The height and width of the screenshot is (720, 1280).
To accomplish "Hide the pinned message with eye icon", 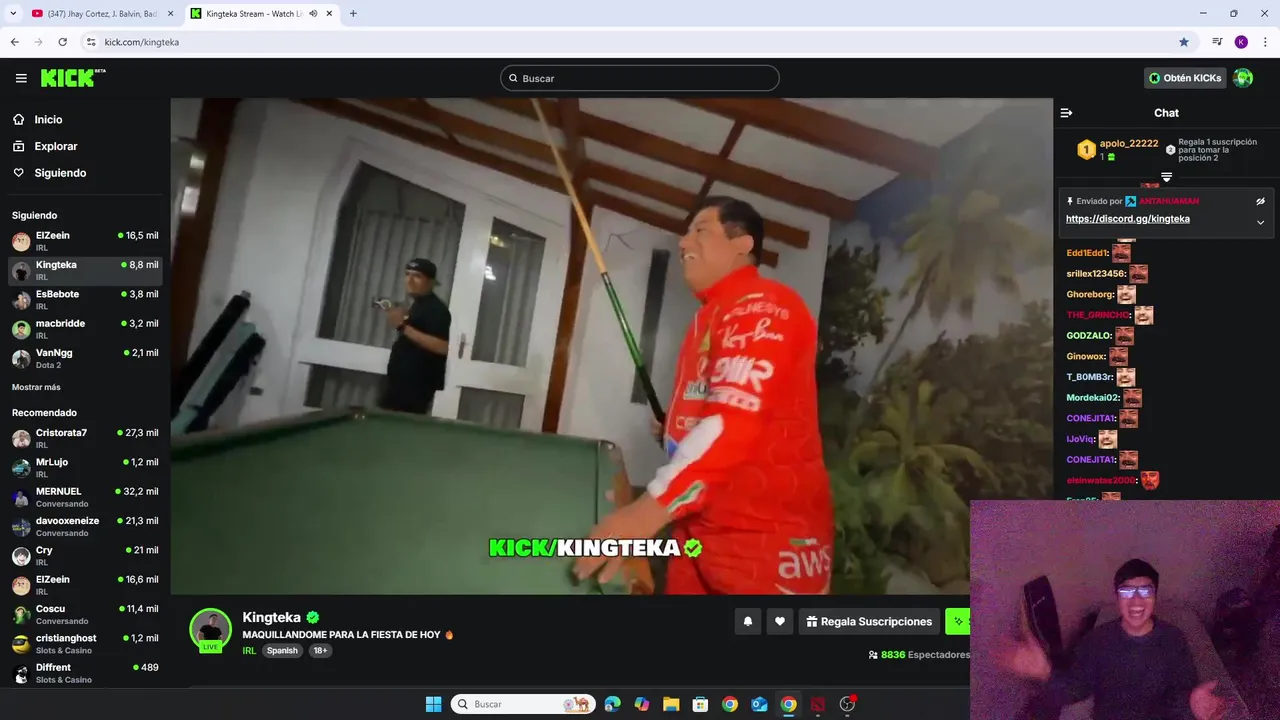I will click(1260, 201).
